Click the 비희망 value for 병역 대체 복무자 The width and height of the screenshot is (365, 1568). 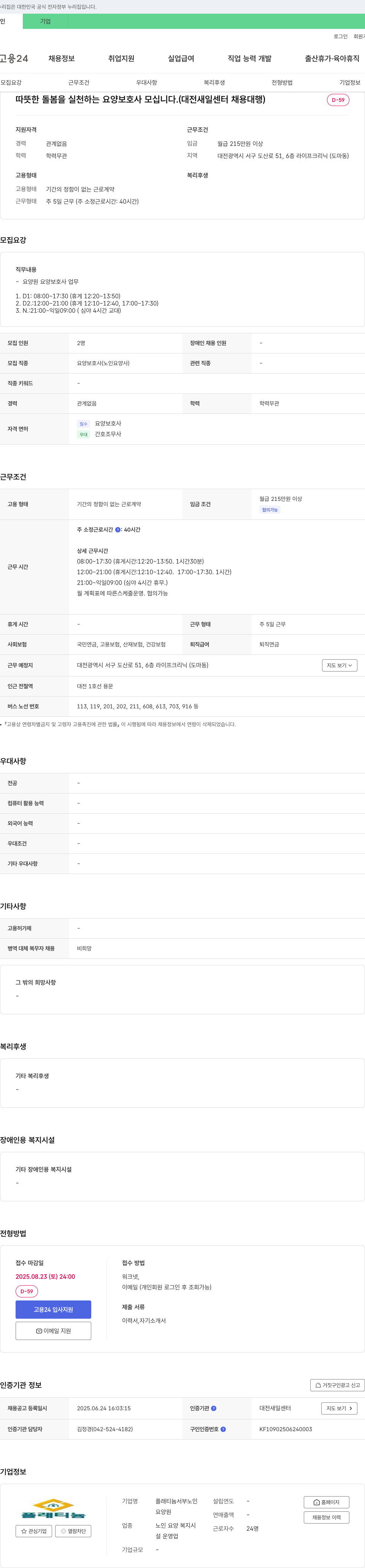click(84, 948)
